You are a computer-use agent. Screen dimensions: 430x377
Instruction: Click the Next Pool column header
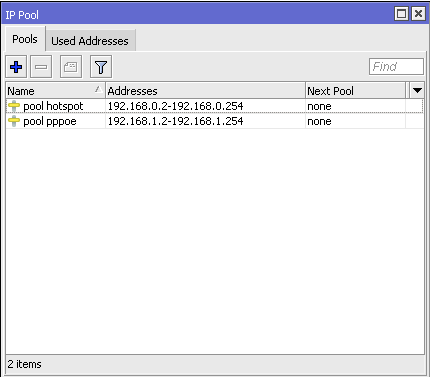pos(355,91)
